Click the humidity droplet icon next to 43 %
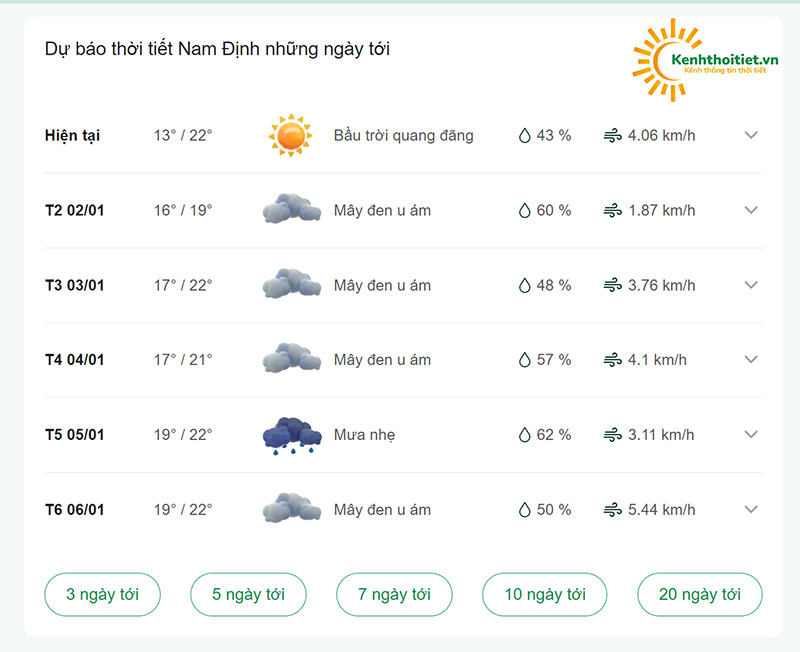The height and width of the screenshot is (652, 800). [x=524, y=136]
